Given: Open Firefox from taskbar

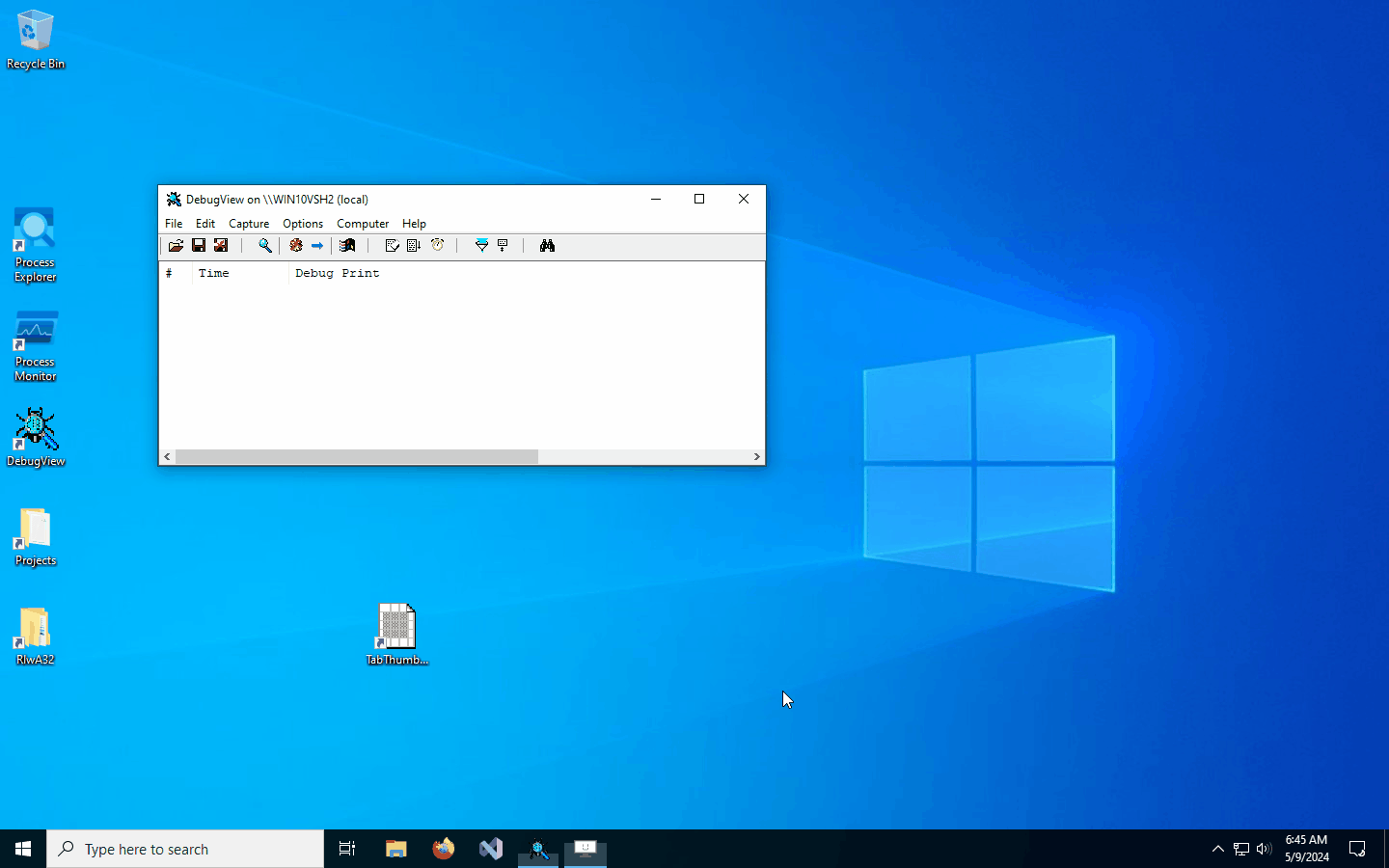Looking at the screenshot, I should pyautogui.click(x=443, y=849).
